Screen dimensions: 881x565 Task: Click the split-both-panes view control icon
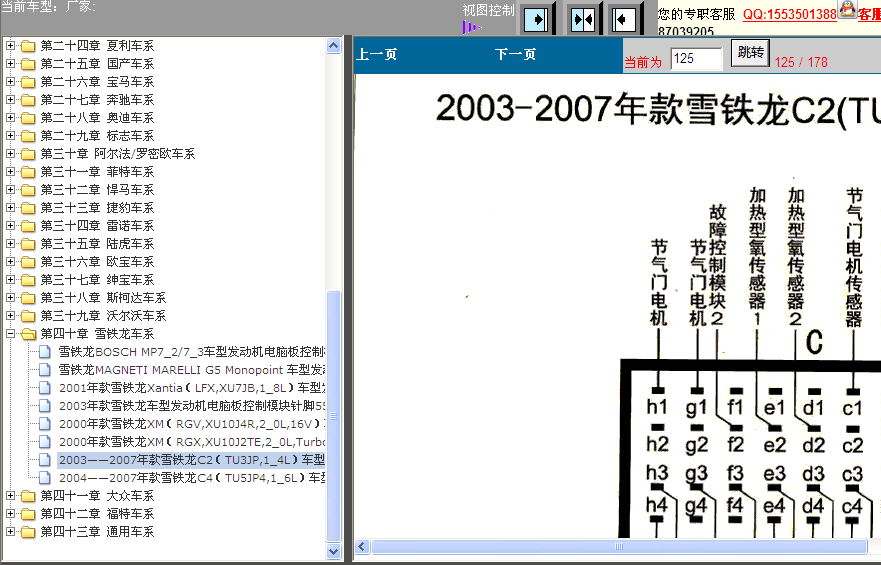coord(583,20)
